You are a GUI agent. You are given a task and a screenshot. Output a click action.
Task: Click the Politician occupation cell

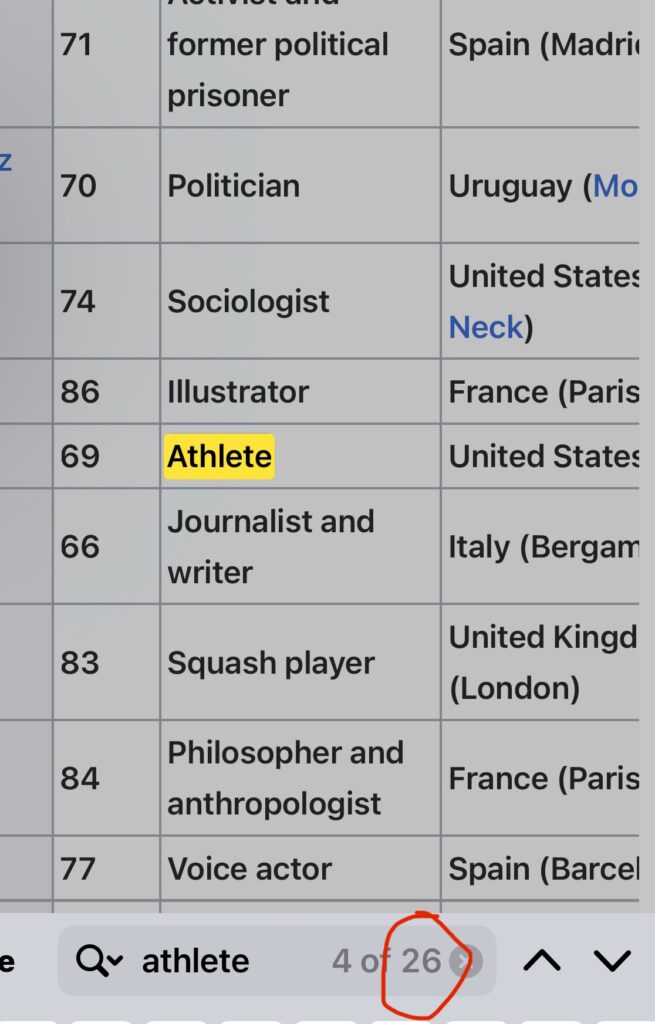point(234,186)
